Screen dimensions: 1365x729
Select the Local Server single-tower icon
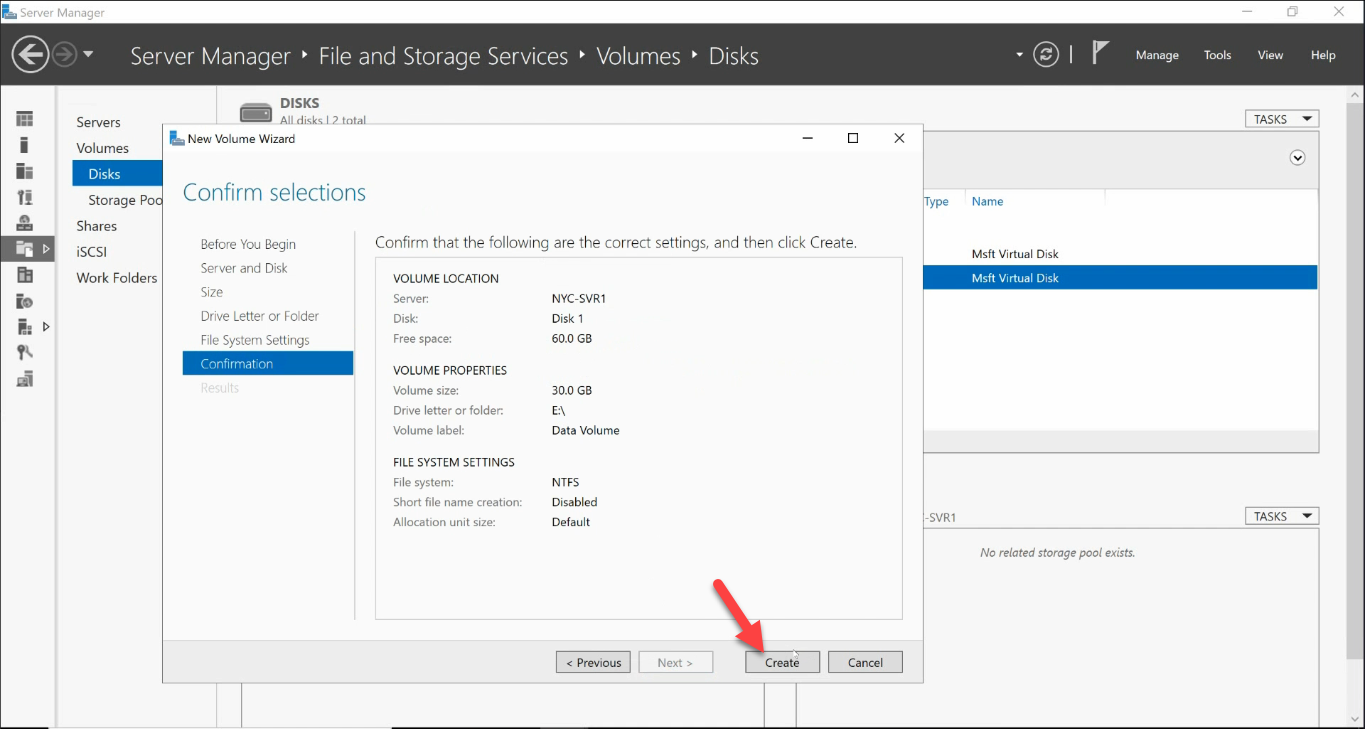click(25, 145)
